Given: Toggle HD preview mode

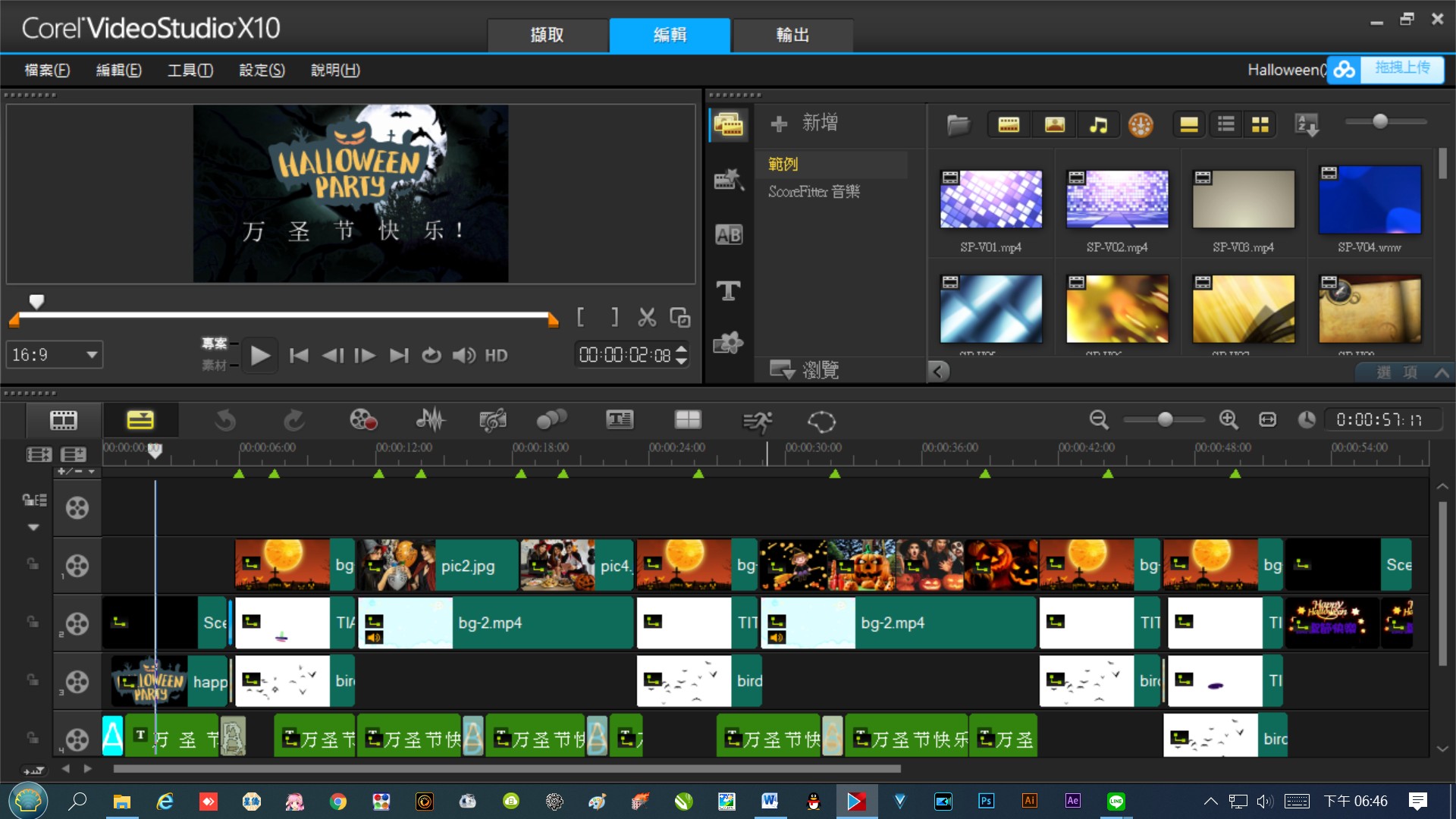Looking at the screenshot, I should coord(496,356).
